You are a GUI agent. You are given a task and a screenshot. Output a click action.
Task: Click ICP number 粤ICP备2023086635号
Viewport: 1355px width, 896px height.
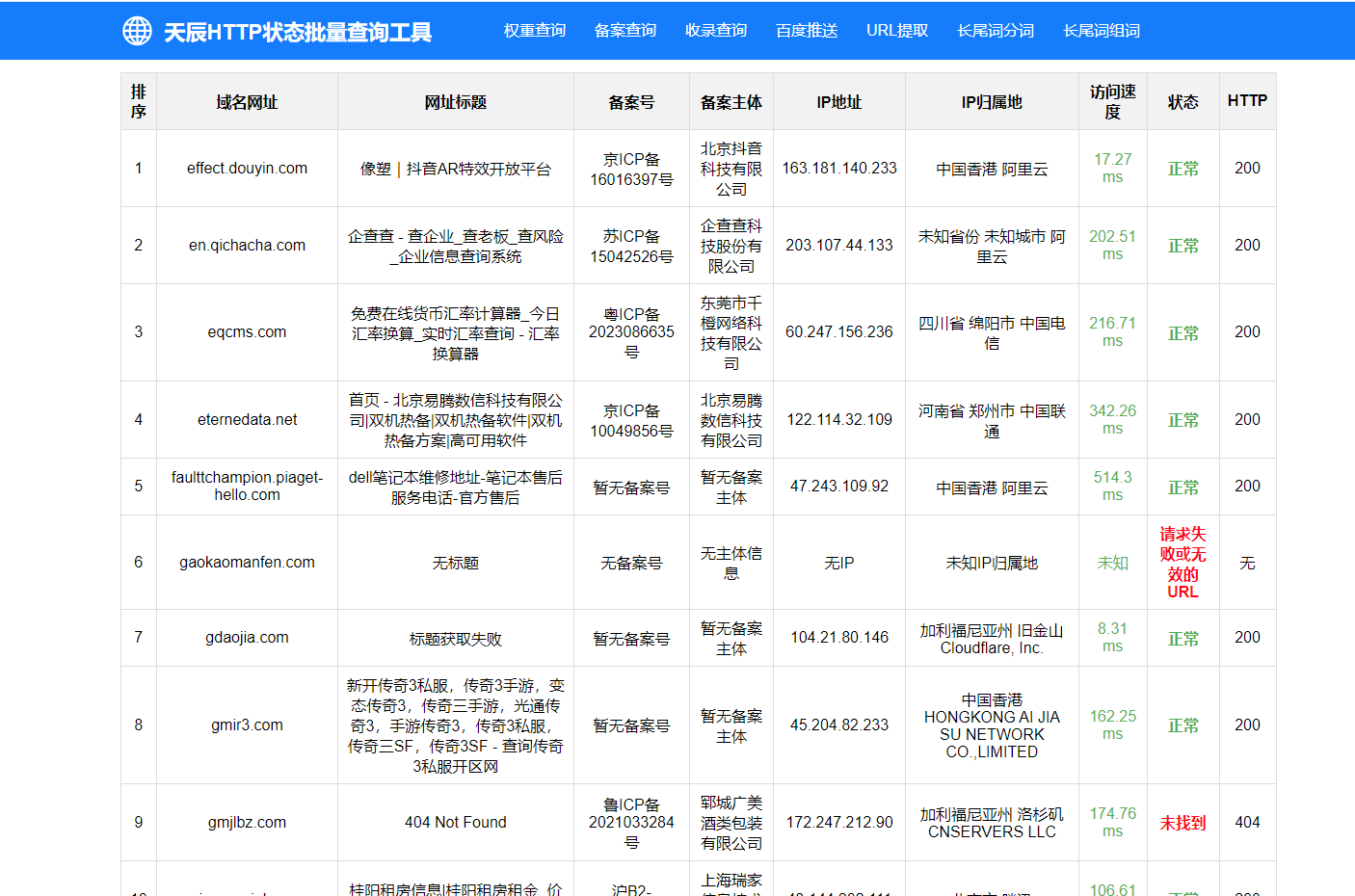[631, 332]
